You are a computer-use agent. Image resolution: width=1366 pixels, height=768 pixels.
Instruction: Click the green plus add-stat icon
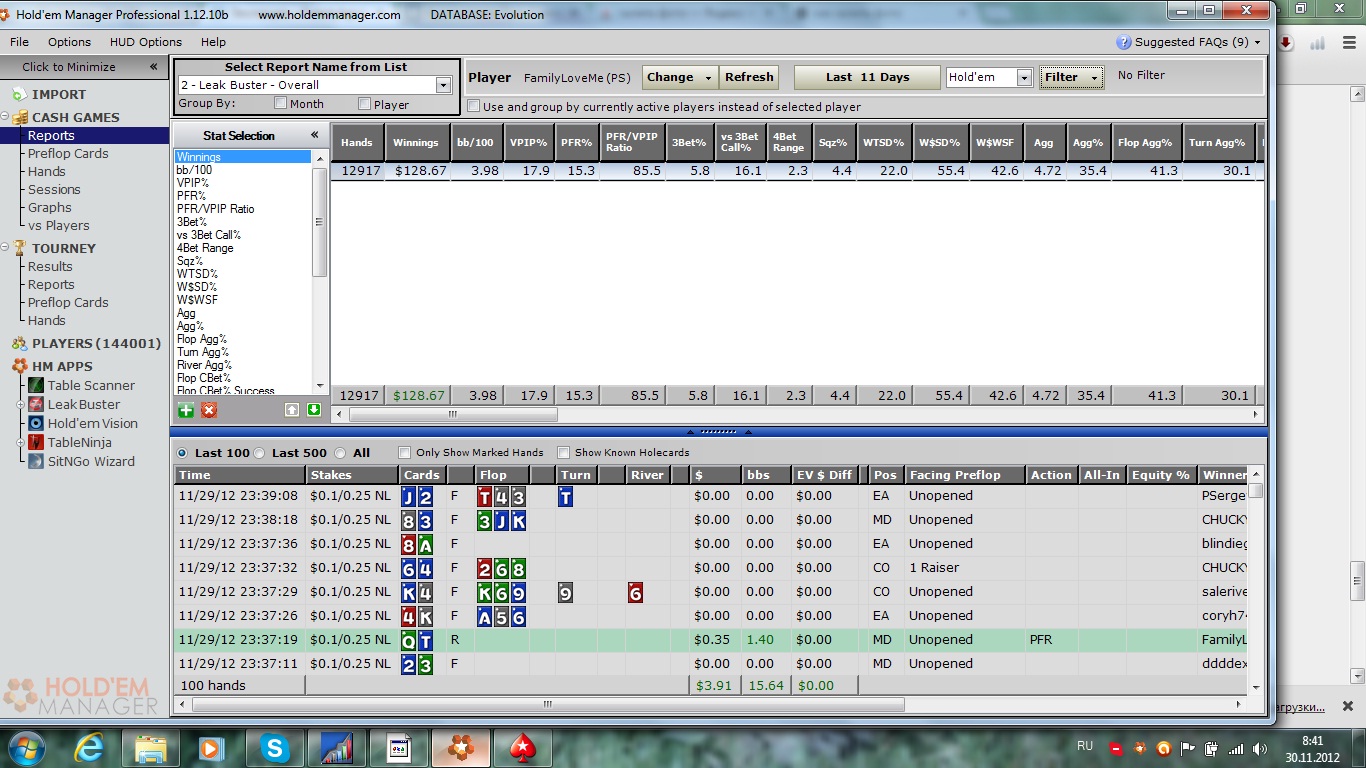pyautogui.click(x=186, y=410)
